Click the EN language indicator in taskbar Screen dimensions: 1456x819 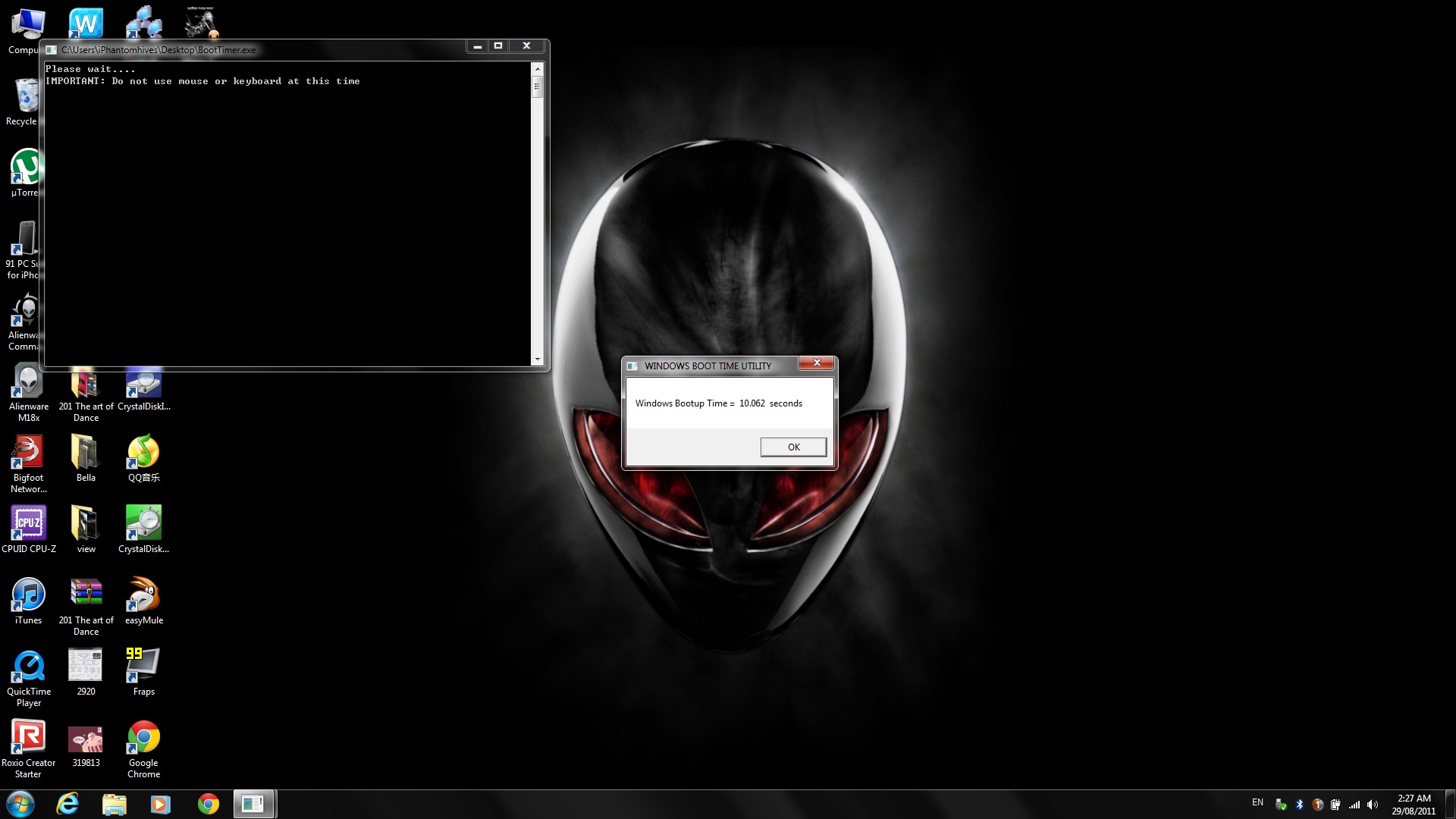pos(1257,802)
